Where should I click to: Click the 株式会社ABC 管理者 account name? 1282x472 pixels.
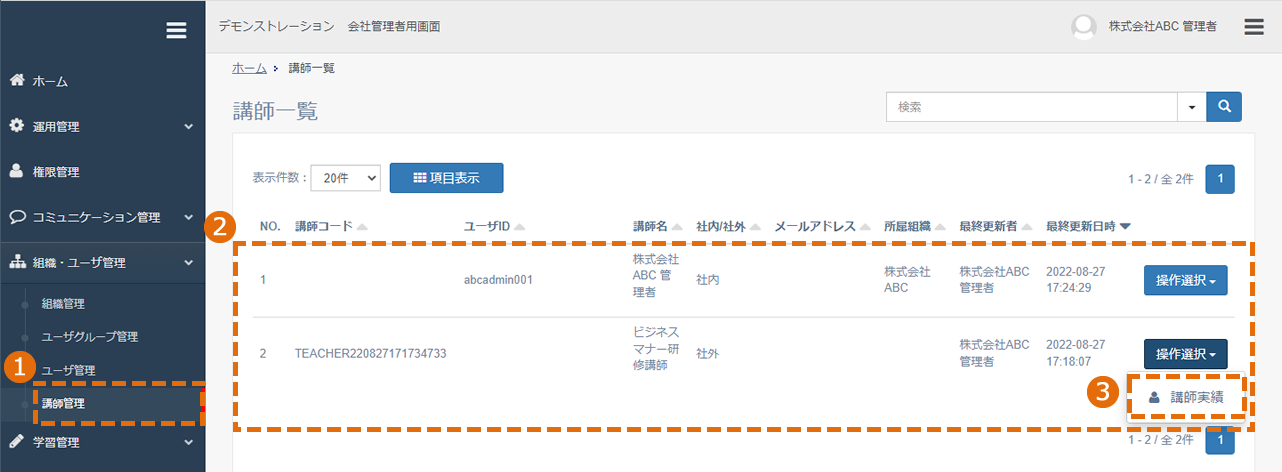tap(1162, 27)
